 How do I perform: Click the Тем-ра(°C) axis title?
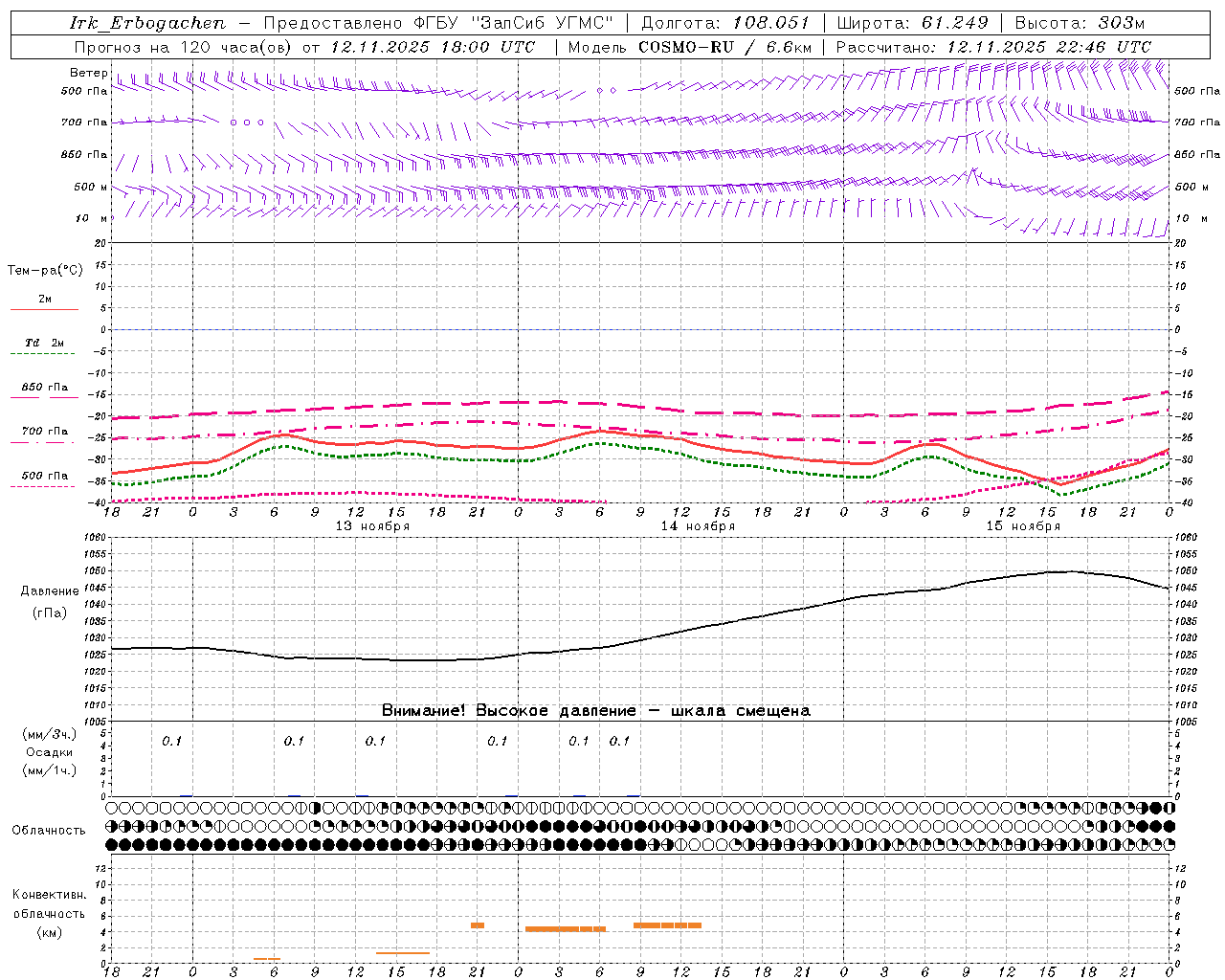[x=45, y=271]
